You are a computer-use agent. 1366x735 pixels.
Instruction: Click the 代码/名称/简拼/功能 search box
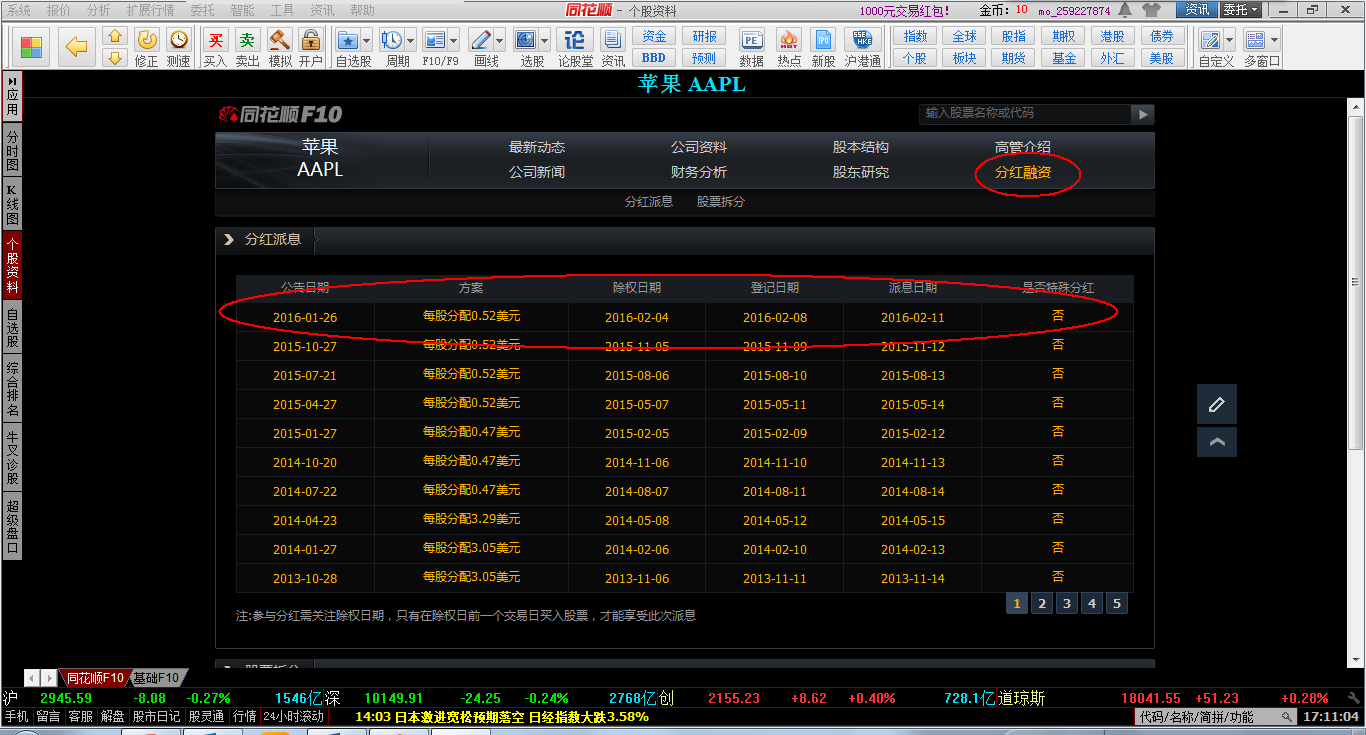[1216, 717]
